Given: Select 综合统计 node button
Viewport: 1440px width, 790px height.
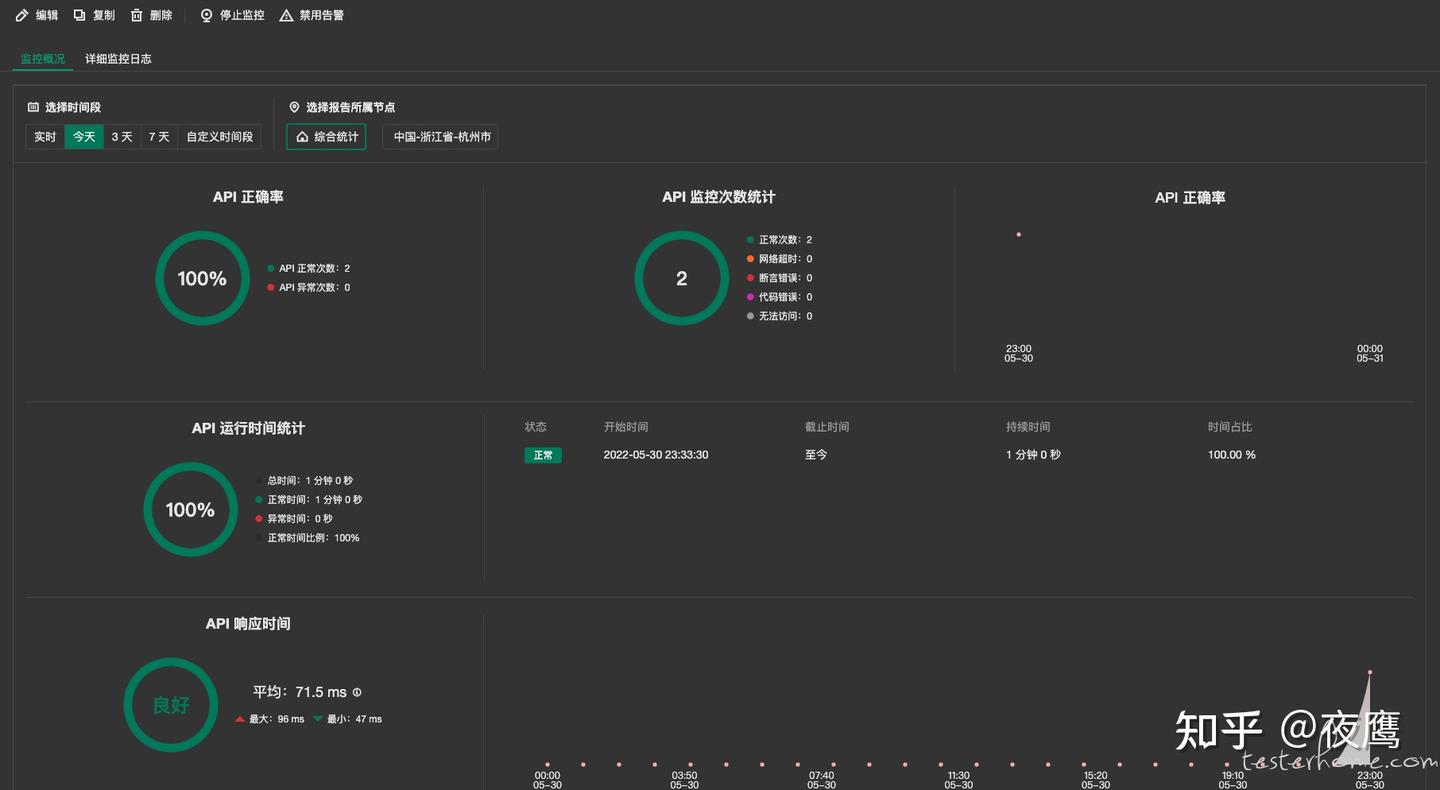Looking at the screenshot, I should coord(326,137).
